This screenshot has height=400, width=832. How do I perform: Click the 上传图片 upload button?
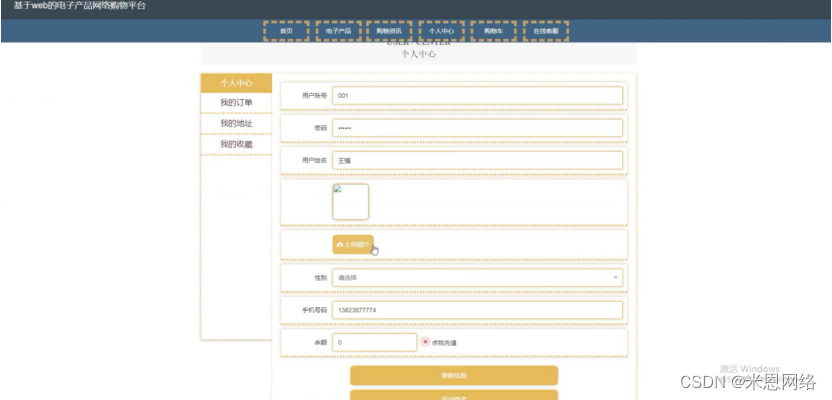353,245
